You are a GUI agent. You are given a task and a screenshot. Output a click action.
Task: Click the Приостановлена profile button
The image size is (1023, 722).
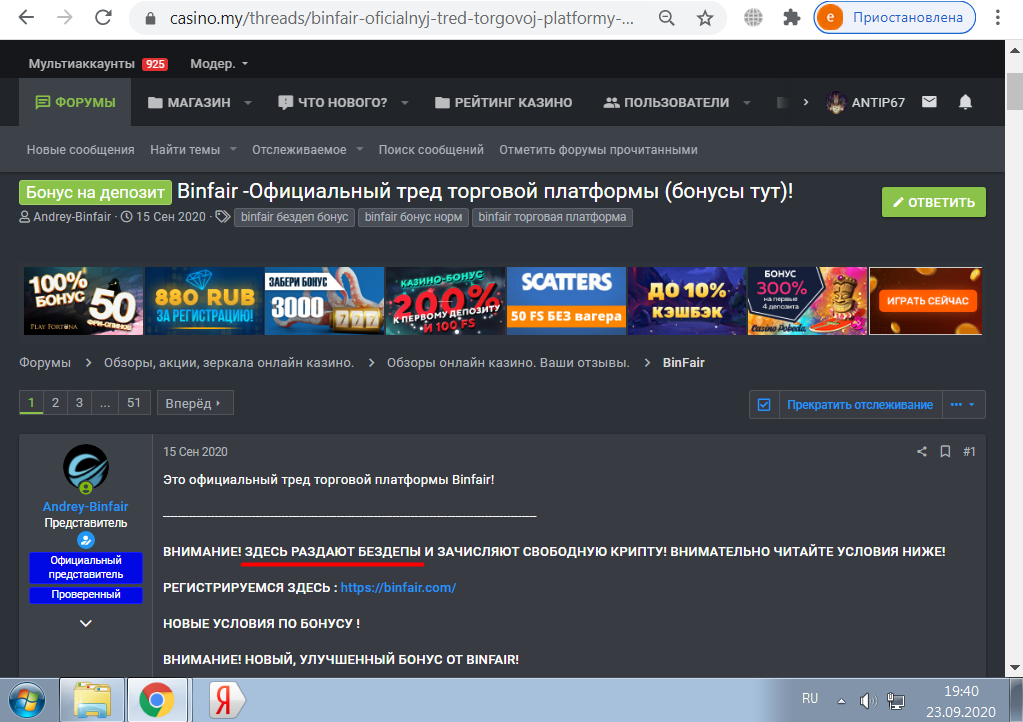tap(894, 18)
